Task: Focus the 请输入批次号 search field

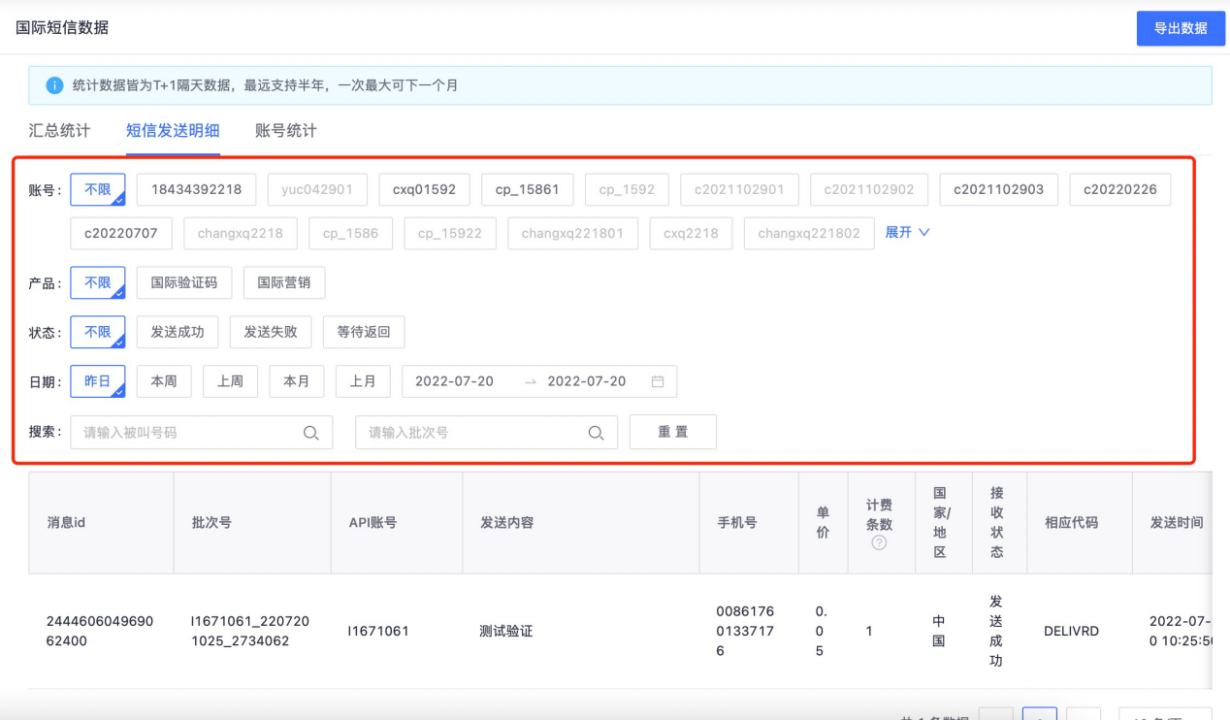Action: tap(486, 432)
